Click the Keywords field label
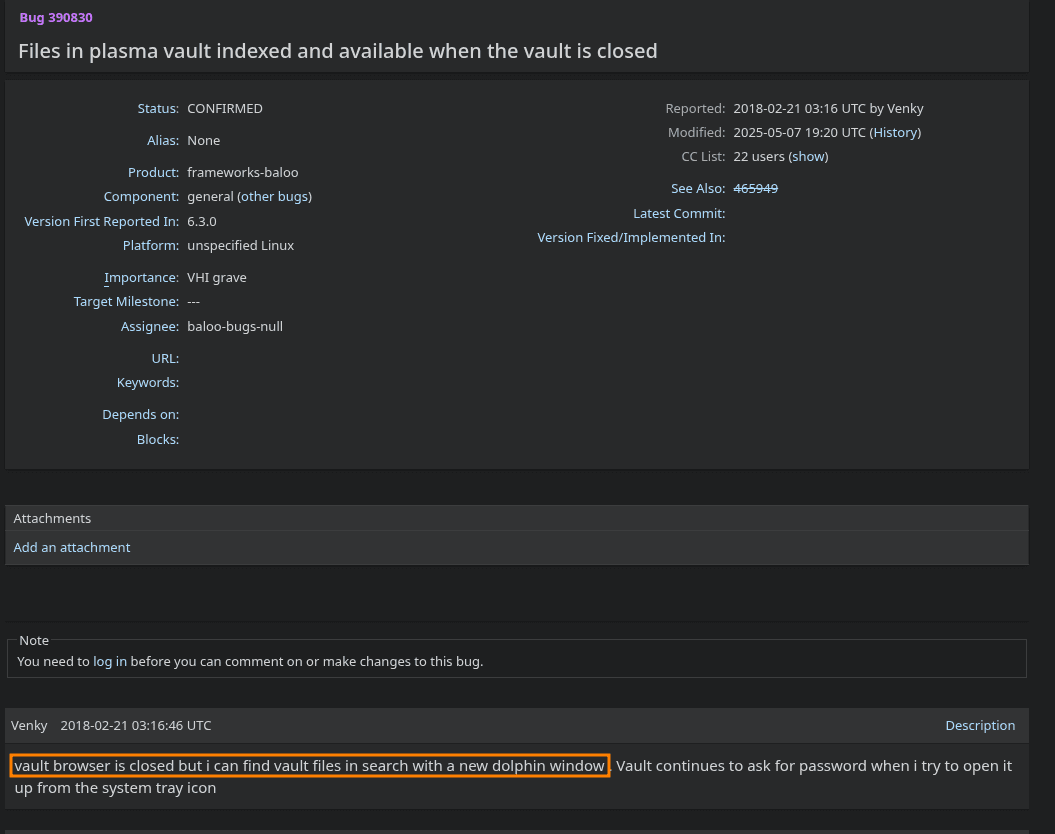The width and height of the screenshot is (1055, 834). tap(147, 383)
